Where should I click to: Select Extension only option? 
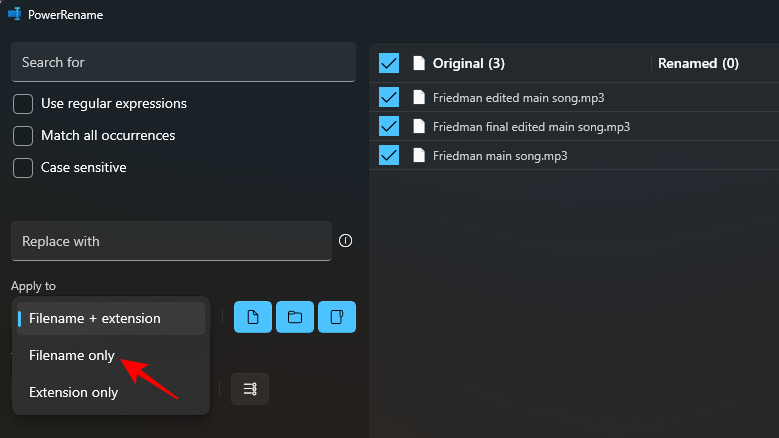(x=73, y=392)
